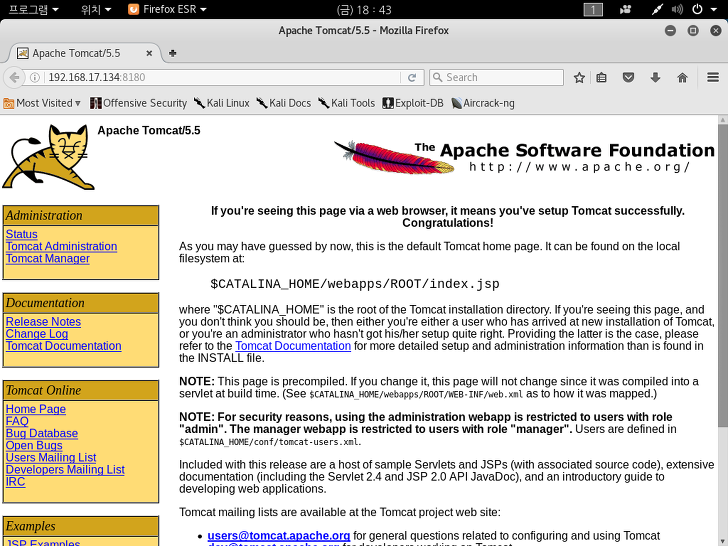Screen dimensions: 728x546
Task: Open the downloads arrow icon
Action: point(655,78)
